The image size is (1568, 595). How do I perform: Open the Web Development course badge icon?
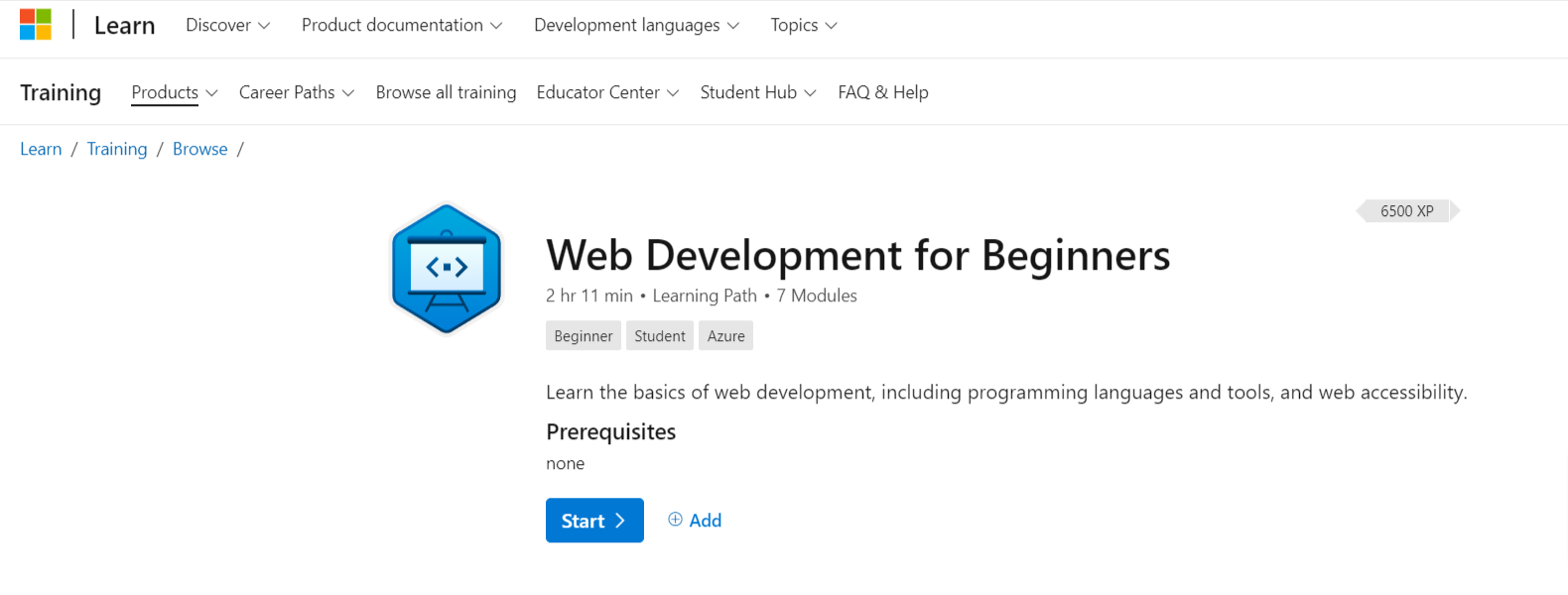447,269
